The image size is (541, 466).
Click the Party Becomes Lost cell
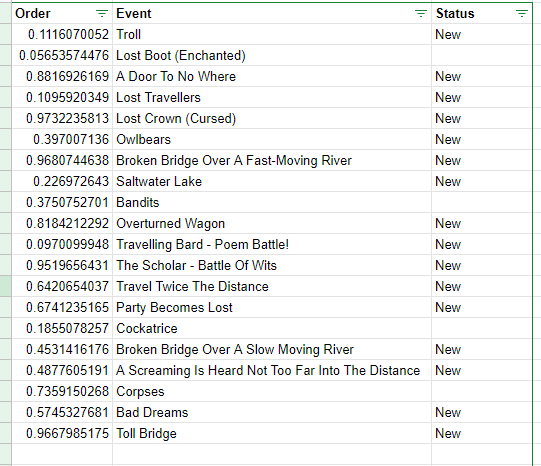272,307
